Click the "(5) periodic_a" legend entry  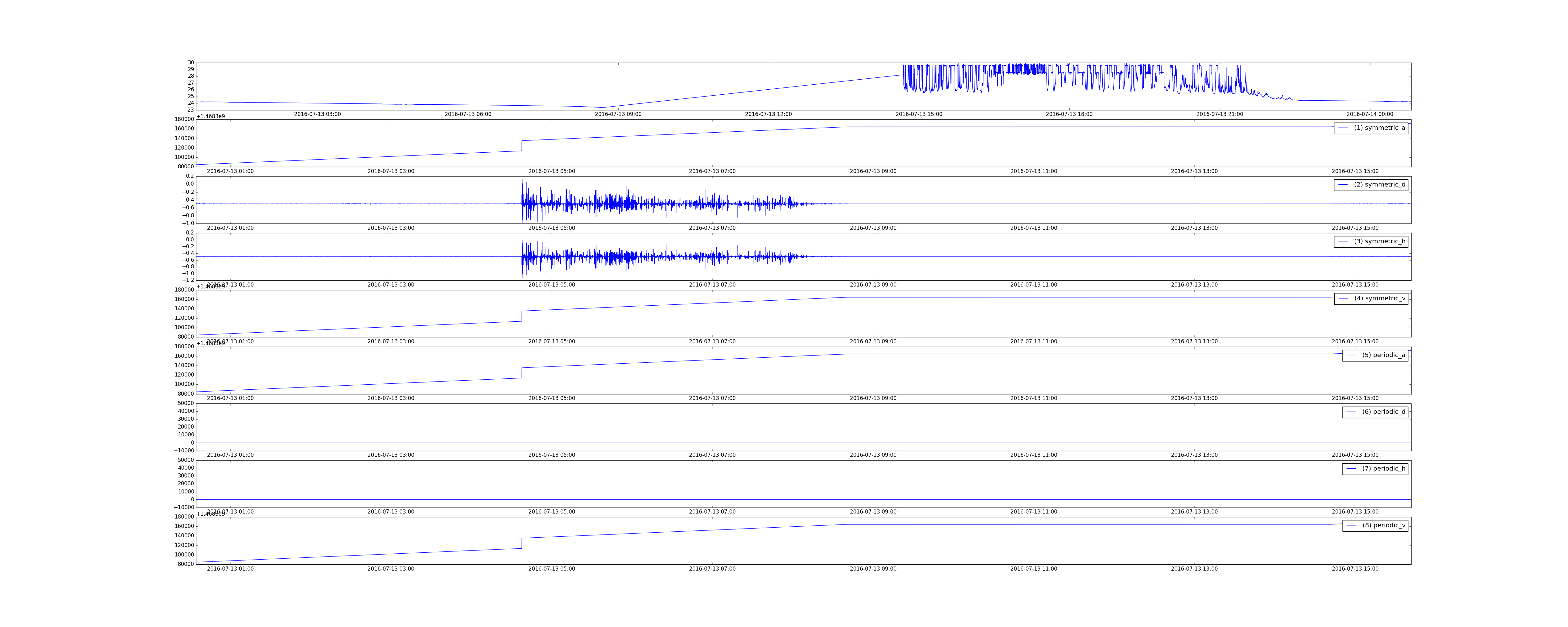pos(1375,355)
